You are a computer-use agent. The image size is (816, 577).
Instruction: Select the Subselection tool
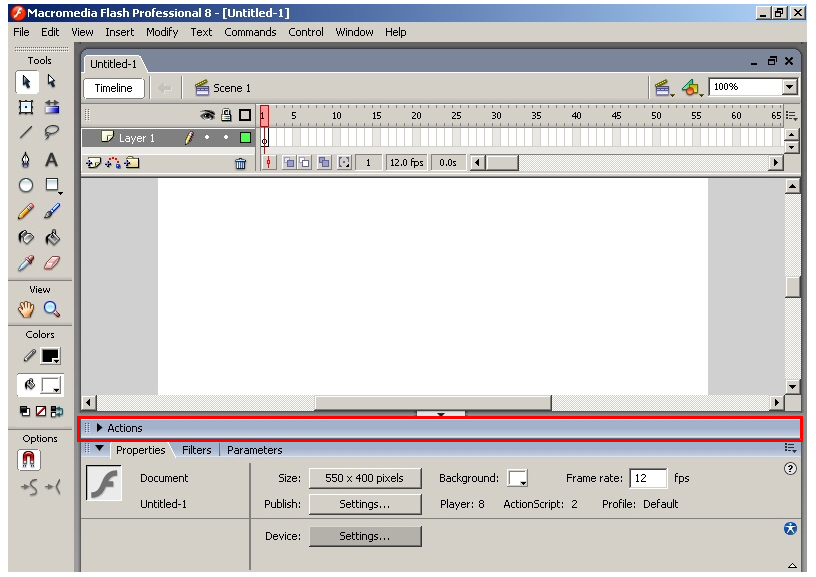(51, 81)
